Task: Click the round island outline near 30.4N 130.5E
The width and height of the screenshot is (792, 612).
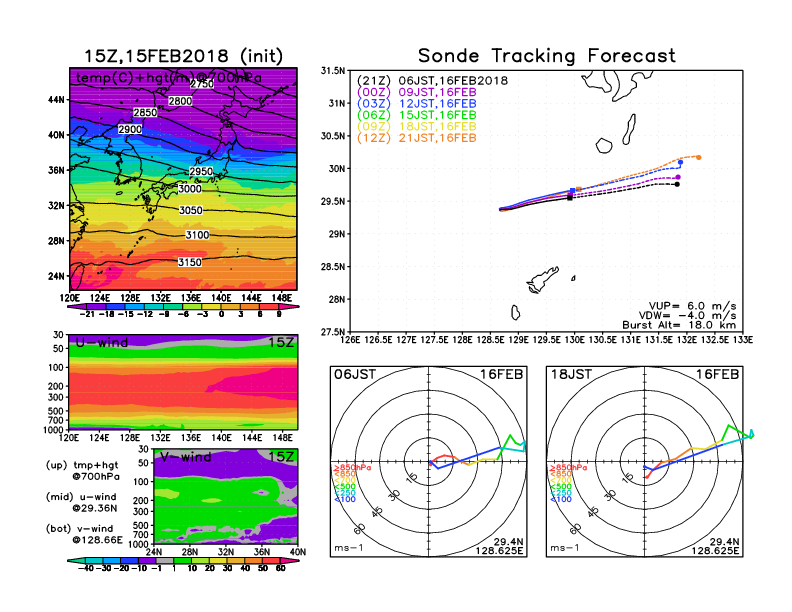Action: [x=604, y=146]
